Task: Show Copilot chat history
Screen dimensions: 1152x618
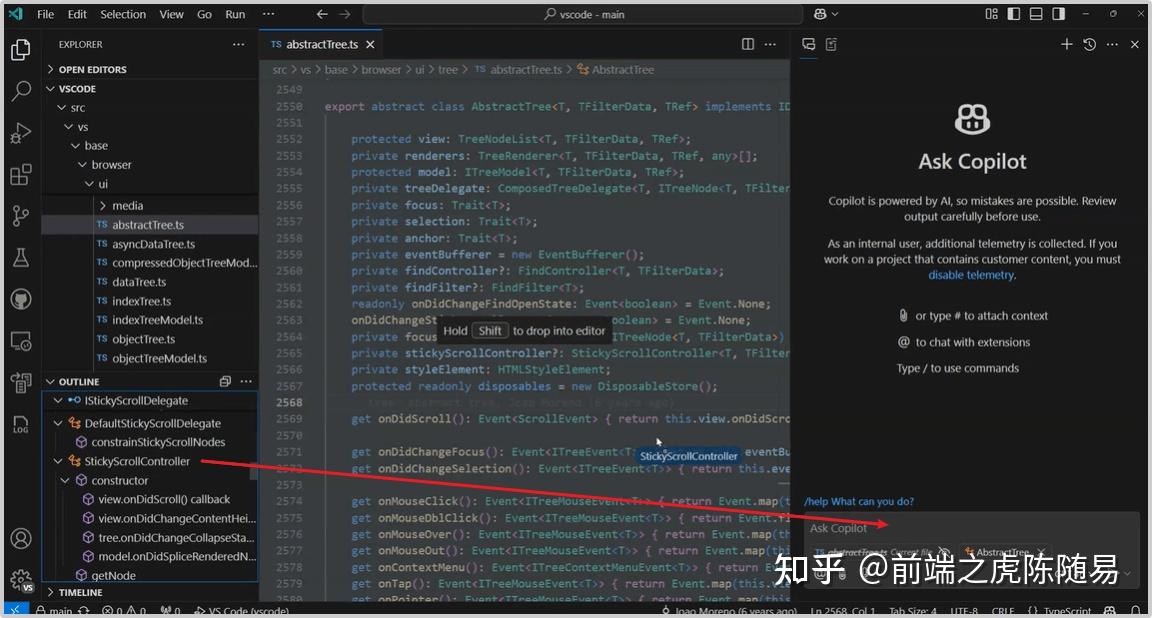Action: [1090, 44]
